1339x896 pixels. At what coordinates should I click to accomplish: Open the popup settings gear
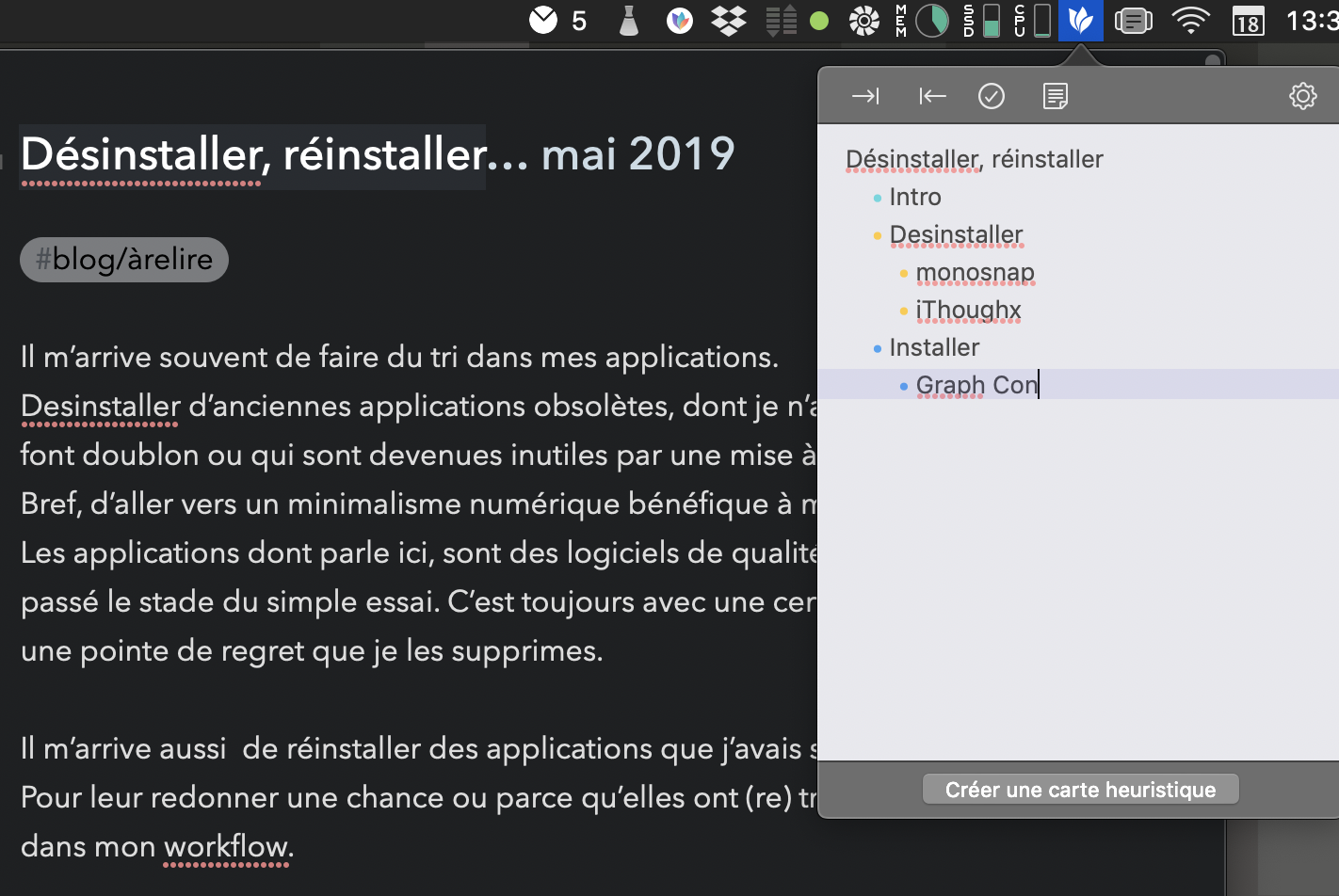point(1303,96)
